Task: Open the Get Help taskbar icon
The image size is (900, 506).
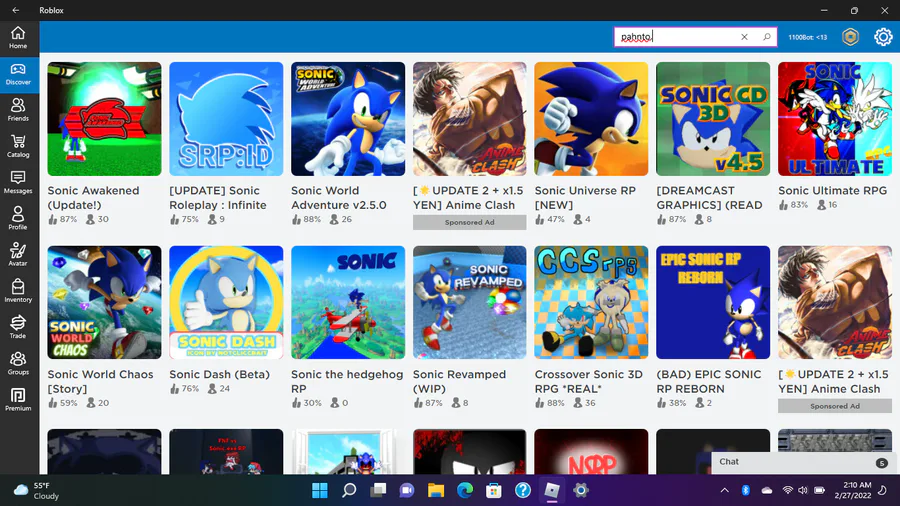Action: [x=522, y=491]
